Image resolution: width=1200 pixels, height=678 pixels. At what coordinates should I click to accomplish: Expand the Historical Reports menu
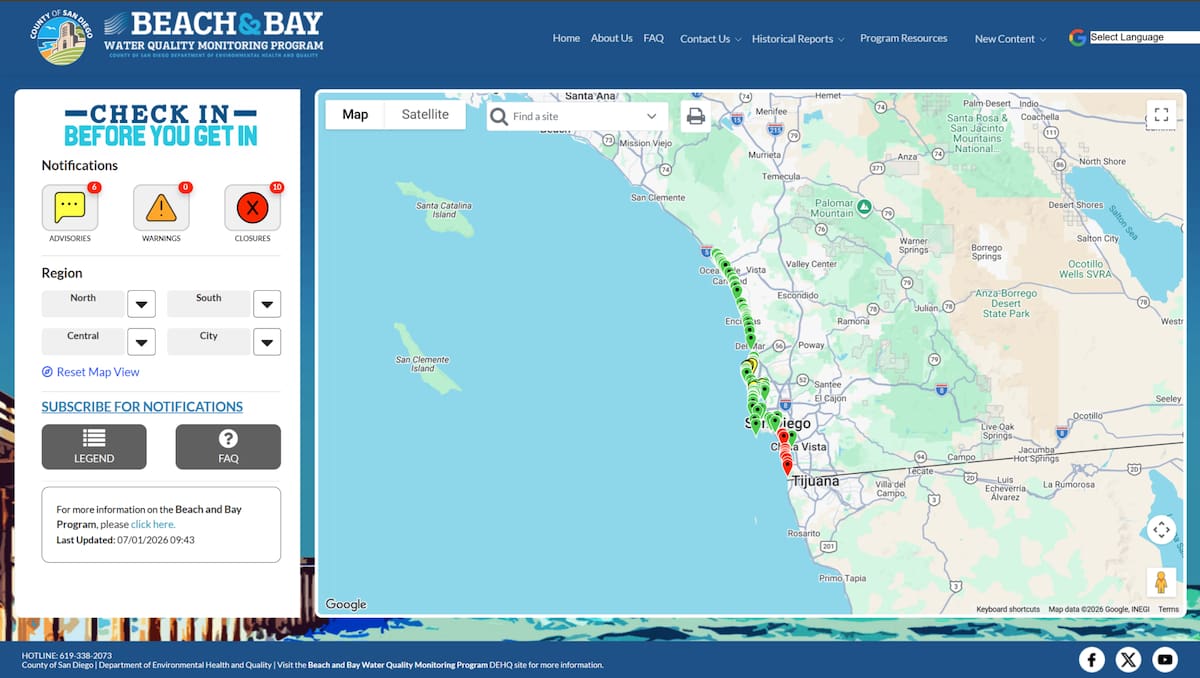coord(798,39)
